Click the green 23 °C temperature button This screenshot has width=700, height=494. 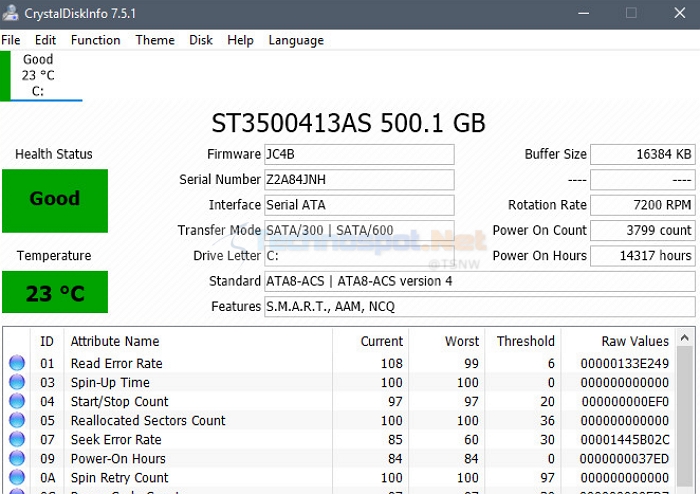click(55, 292)
